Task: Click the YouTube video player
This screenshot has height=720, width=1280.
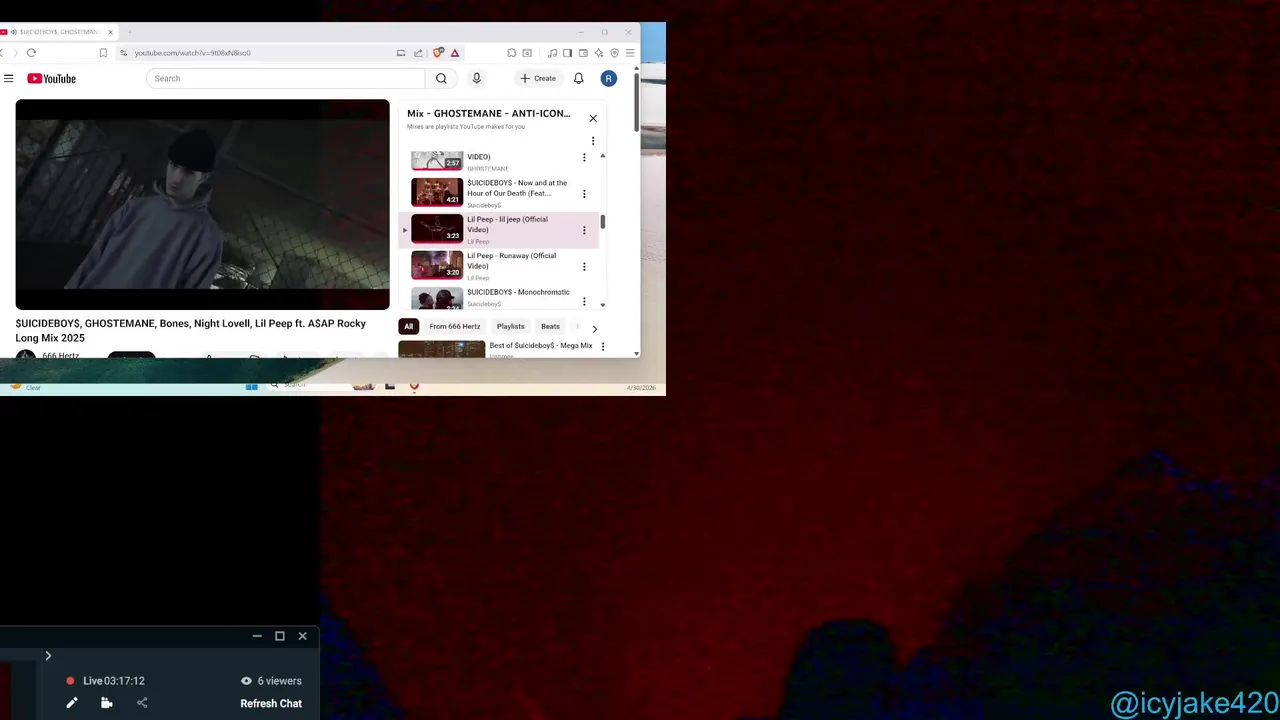Action: [202, 204]
